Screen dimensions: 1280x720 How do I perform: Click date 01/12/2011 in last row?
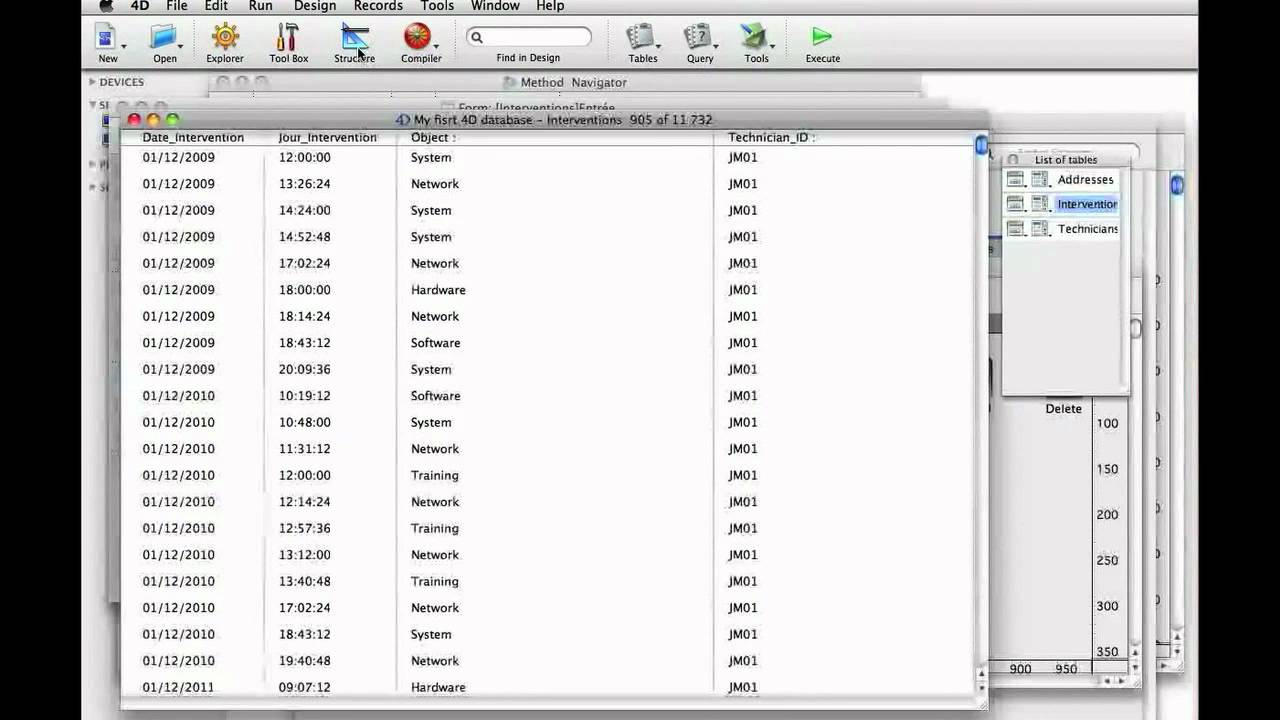tap(178, 687)
